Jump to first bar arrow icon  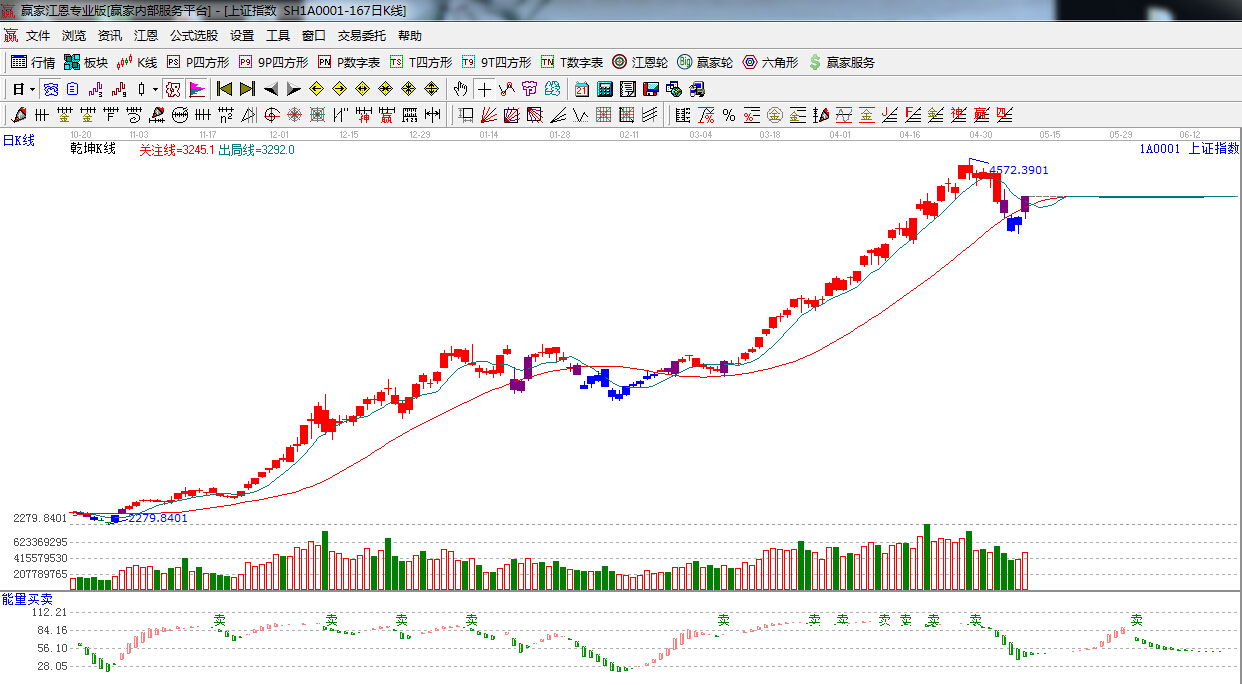coord(224,89)
